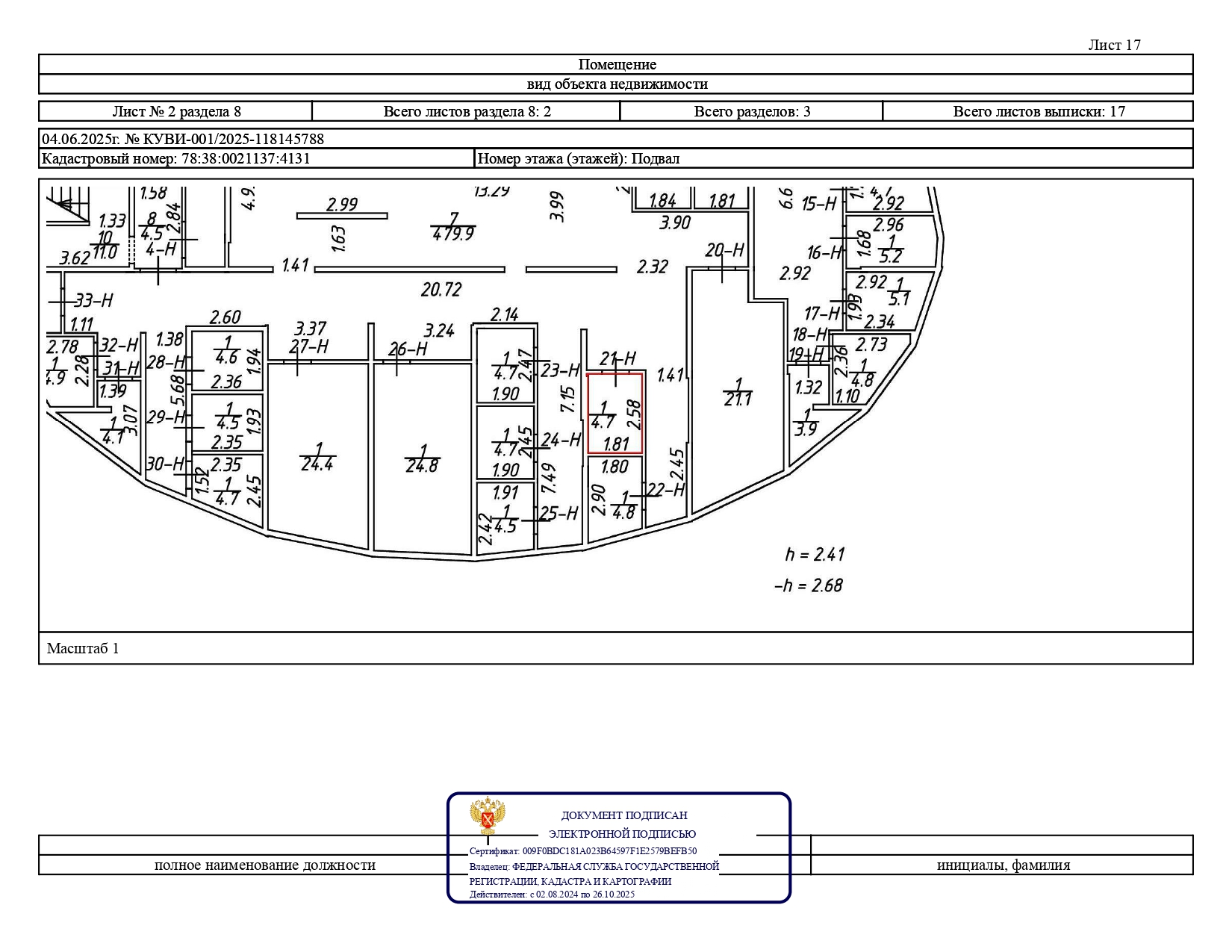Click the area value "5.2" near 16-Н
The width and height of the screenshot is (1232, 952).
click(891, 256)
